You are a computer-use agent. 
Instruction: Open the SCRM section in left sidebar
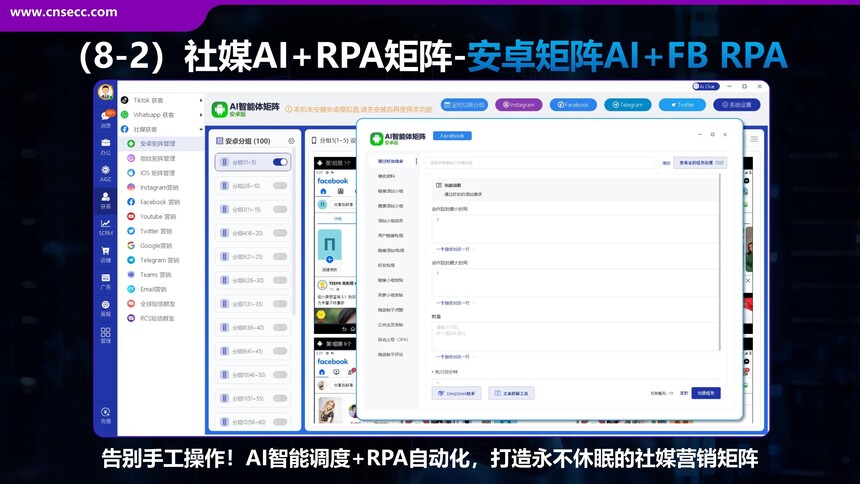[x=106, y=226]
